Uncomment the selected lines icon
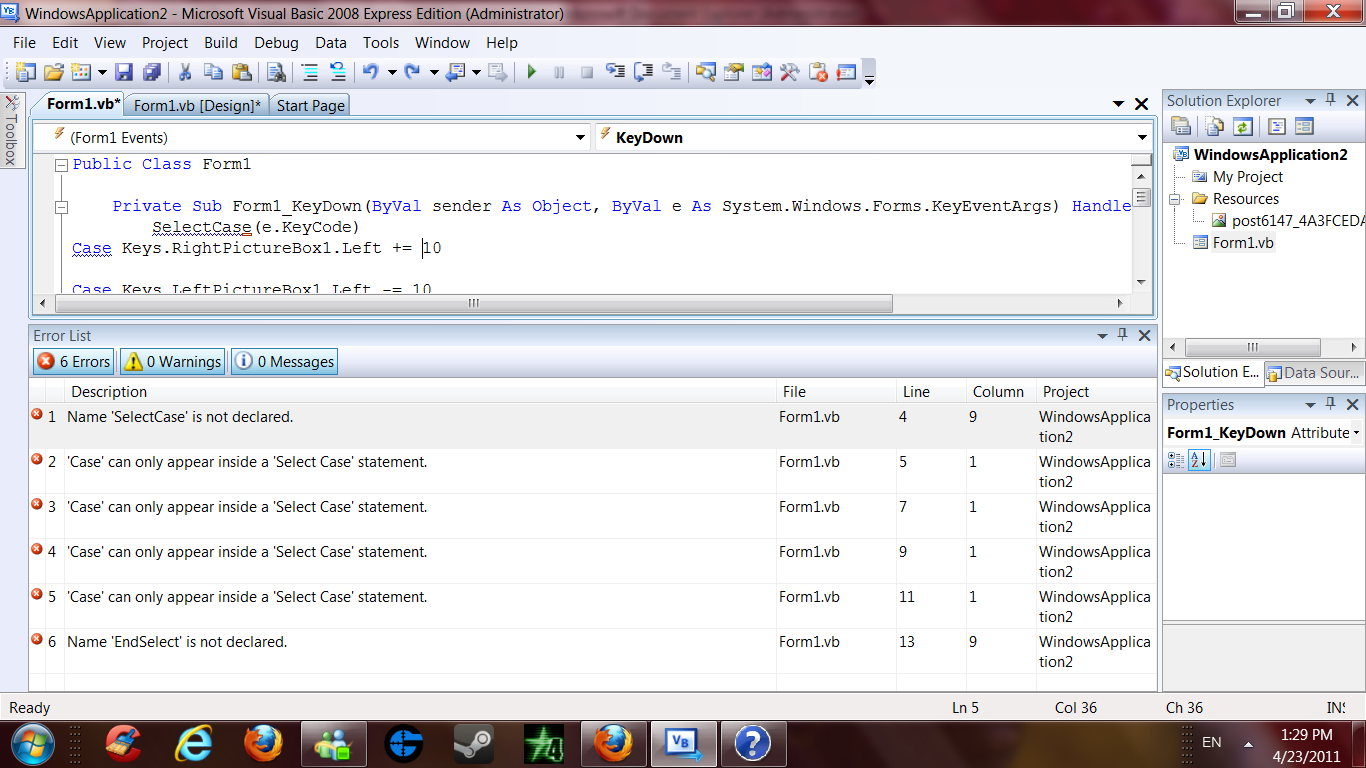The image size is (1366, 768). point(338,72)
